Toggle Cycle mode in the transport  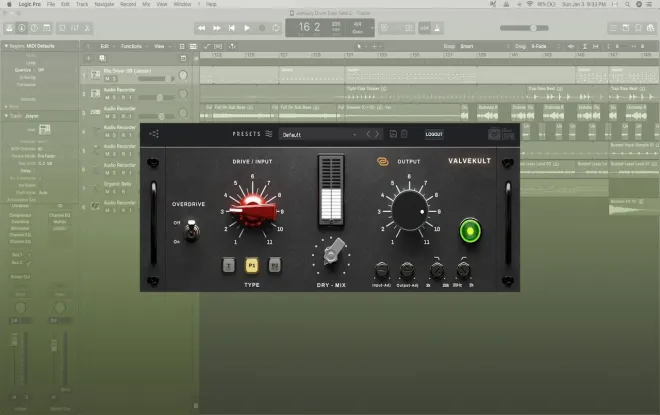click(x=276, y=28)
